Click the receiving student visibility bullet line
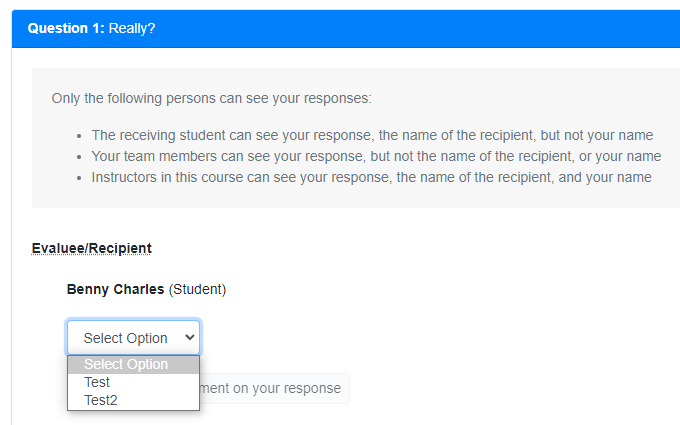 coord(372,135)
